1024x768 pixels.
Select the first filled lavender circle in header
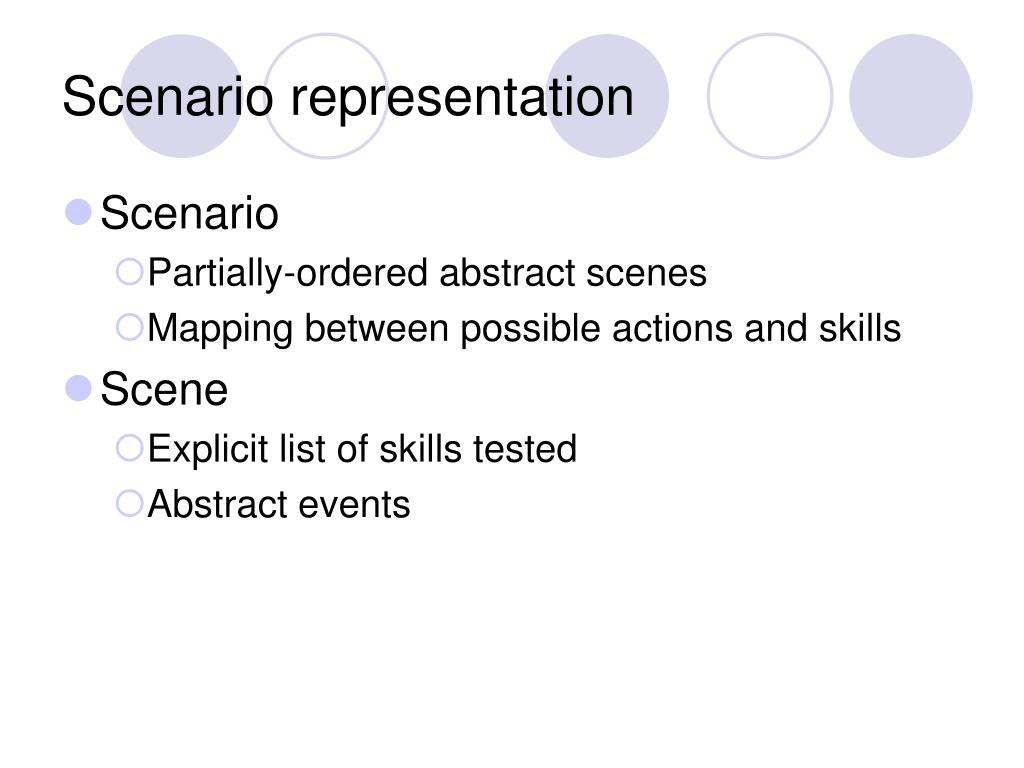[182, 96]
